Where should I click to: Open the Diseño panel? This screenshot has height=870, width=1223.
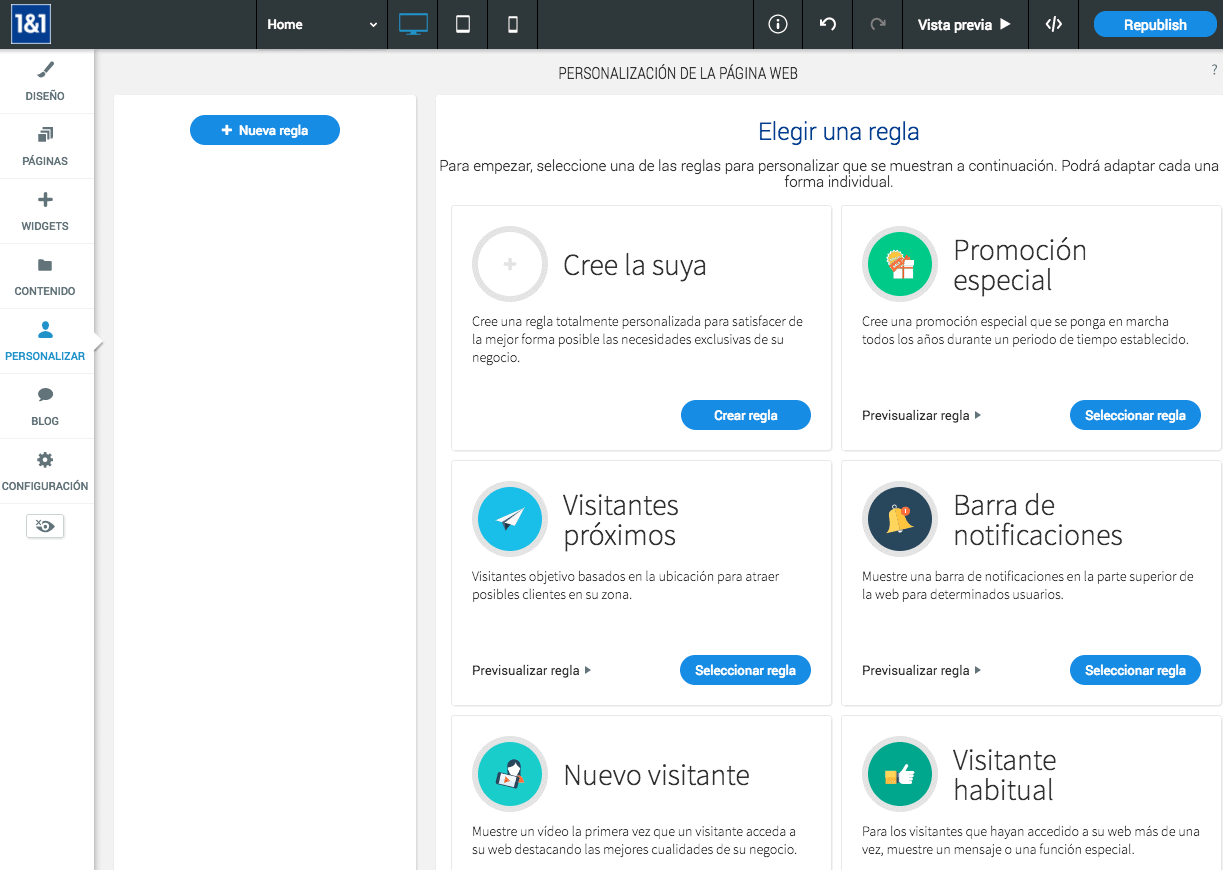coord(46,81)
